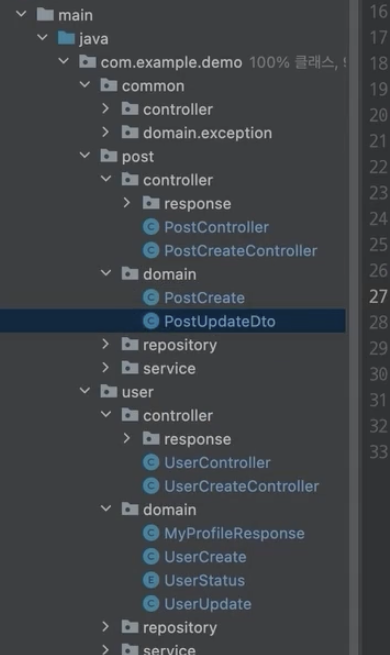
Task: Click the UserStatus enum icon
Action: click(151, 580)
